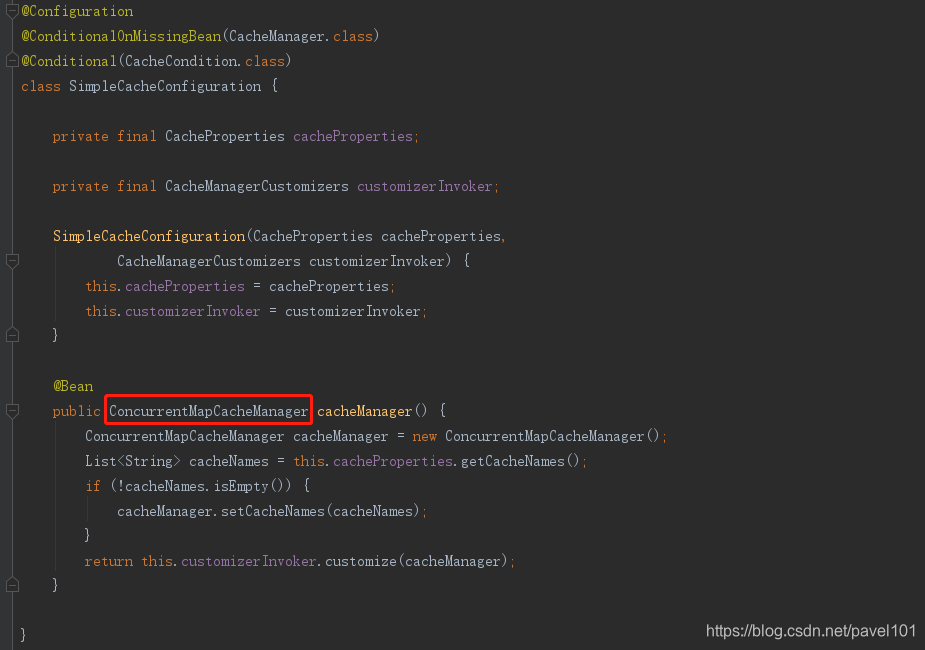Click the cacheProperties constructor parameter before the comma

(441, 236)
